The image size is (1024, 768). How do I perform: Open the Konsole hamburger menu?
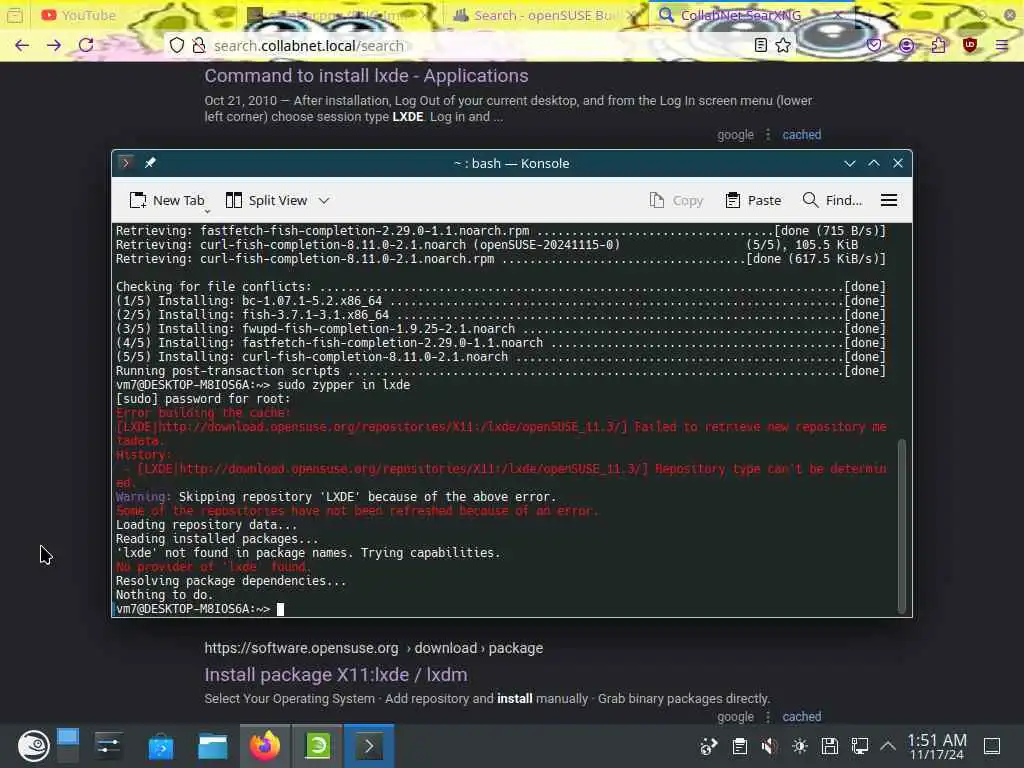coord(889,200)
